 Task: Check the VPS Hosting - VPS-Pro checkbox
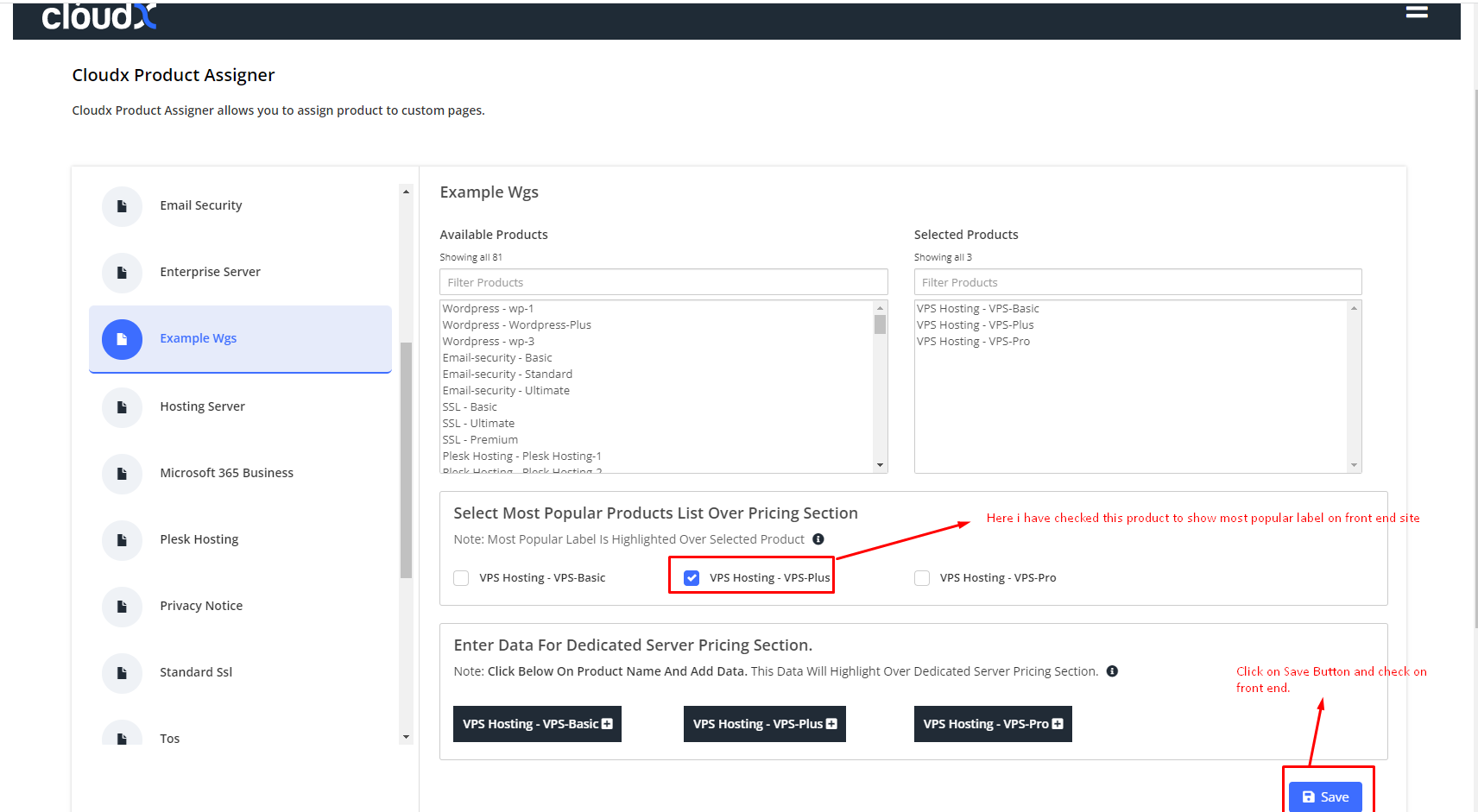[922, 578]
